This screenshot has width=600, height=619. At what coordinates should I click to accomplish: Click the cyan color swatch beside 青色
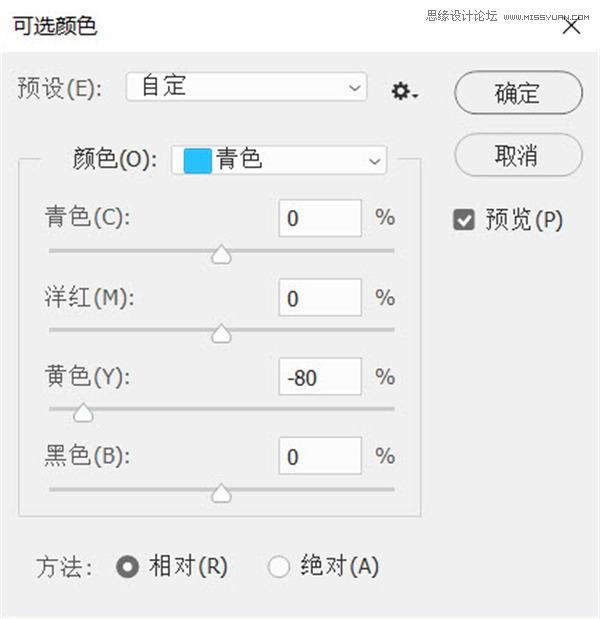(x=198, y=161)
